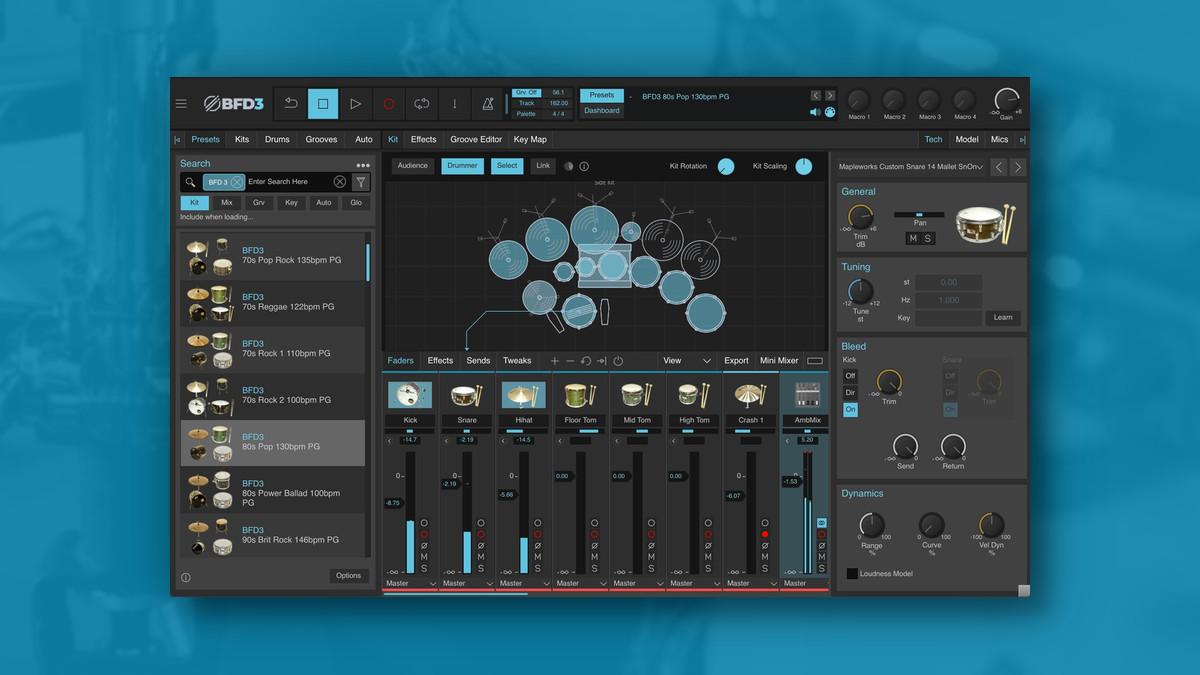Image resolution: width=1200 pixels, height=675 pixels.
Task: Click the MIDI connector icon in header
Action: pos(829,112)
